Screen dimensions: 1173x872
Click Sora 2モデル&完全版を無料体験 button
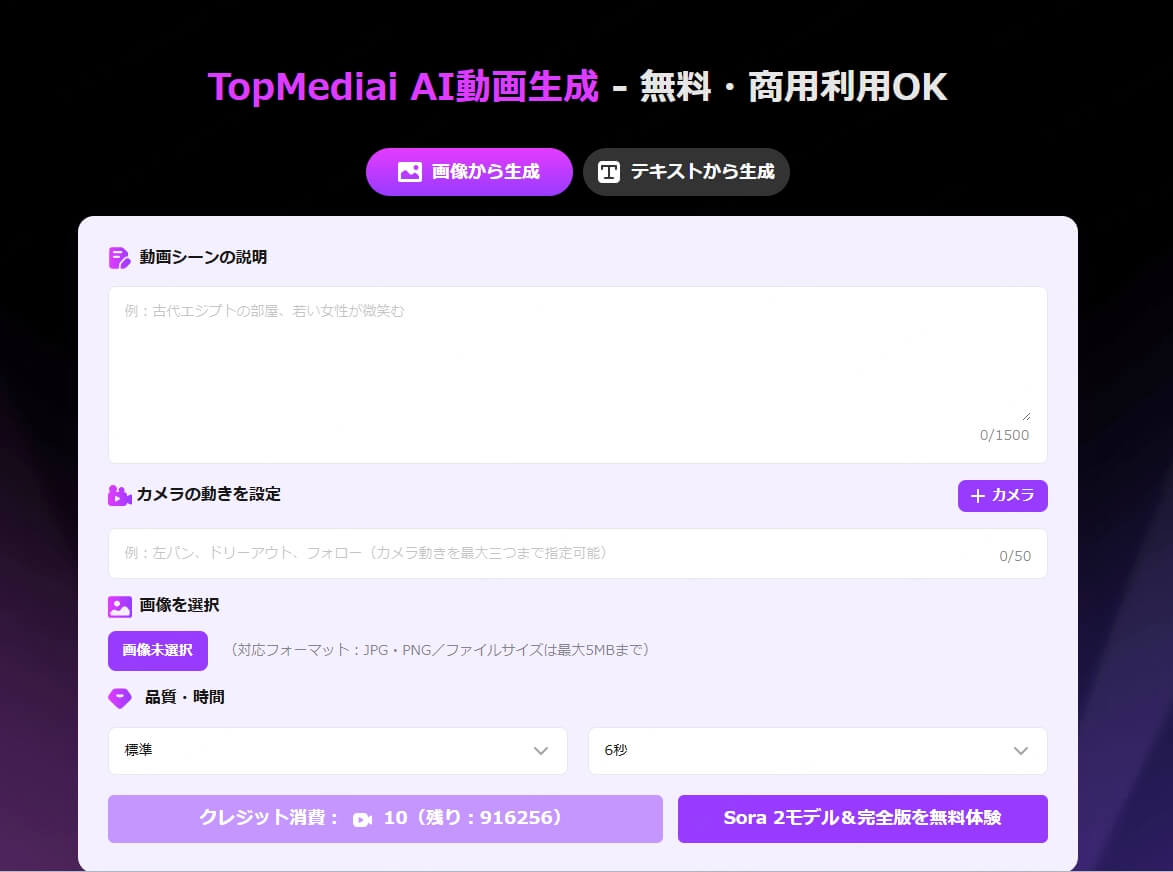[862, 819]
